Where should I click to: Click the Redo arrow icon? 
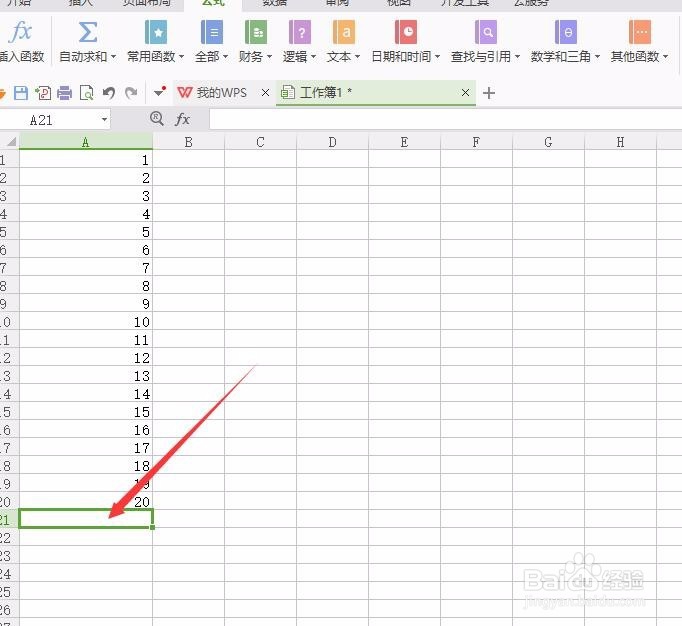coord(131,93)
